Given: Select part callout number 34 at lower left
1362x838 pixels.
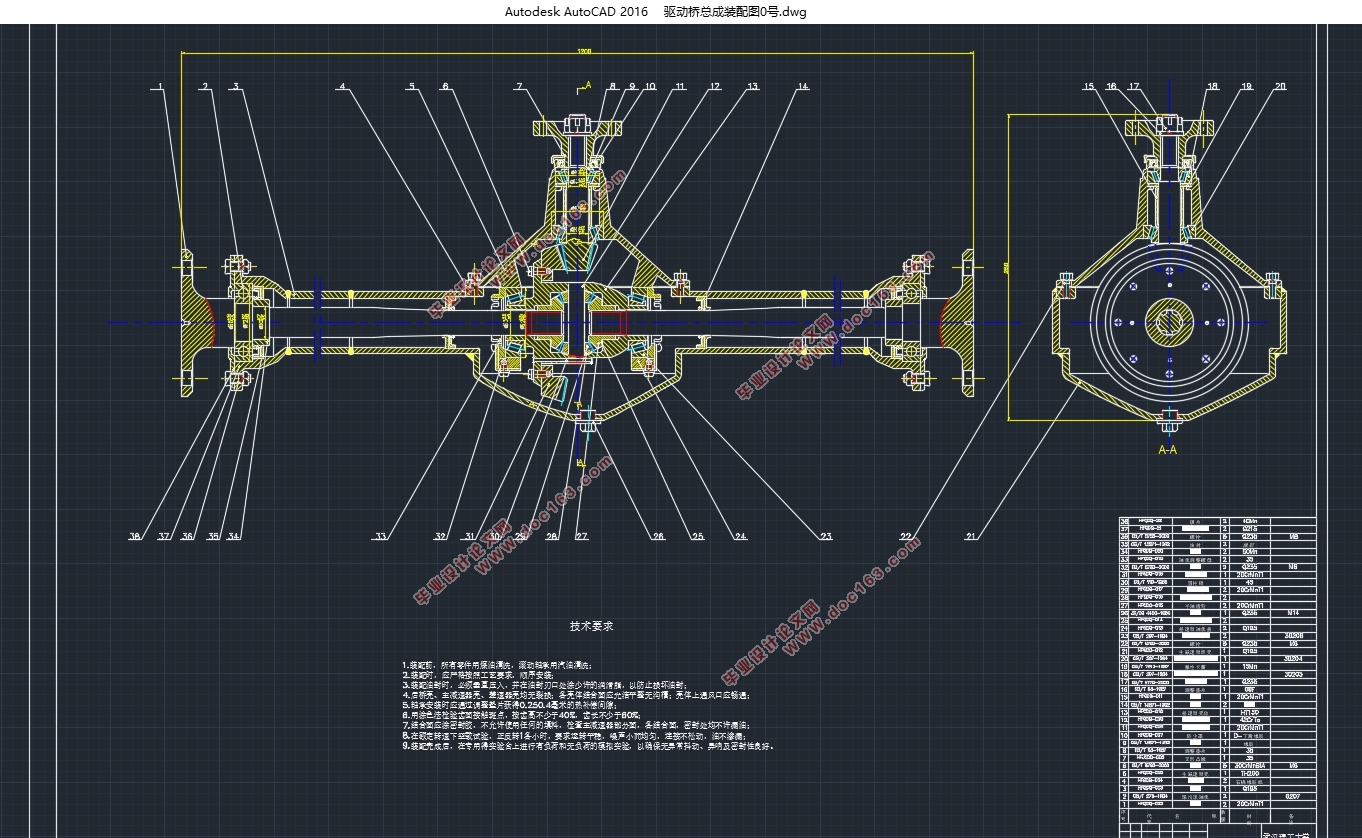Looking at the screenshot, I should (x=234, y=537).
